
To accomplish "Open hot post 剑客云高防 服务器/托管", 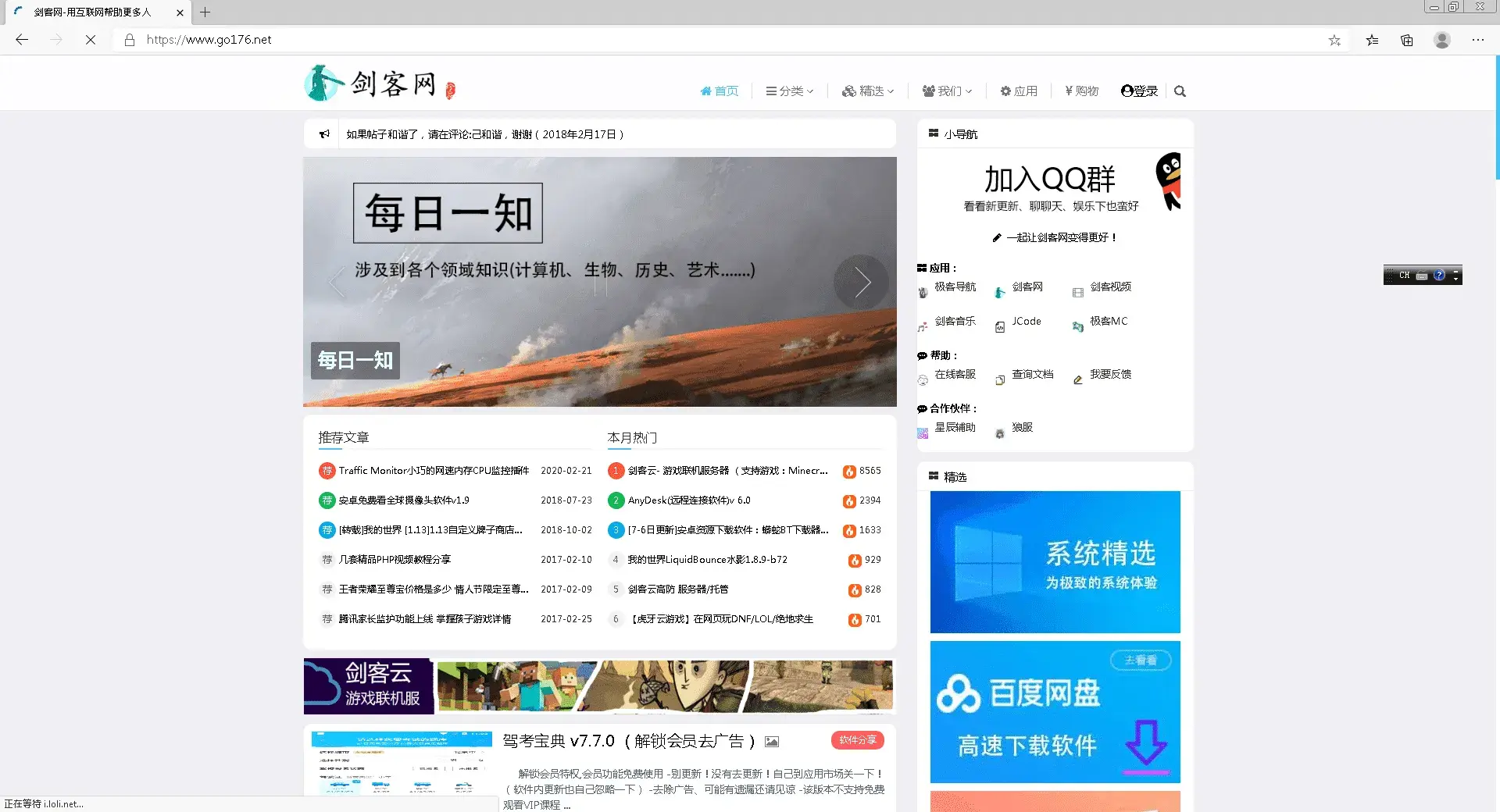I will [678, 589].
